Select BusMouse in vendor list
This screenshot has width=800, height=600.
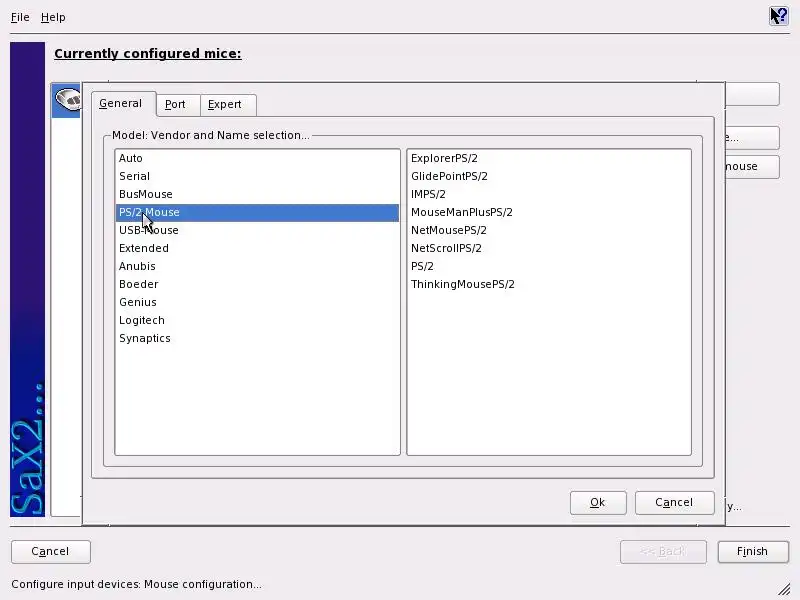point(257,194)
